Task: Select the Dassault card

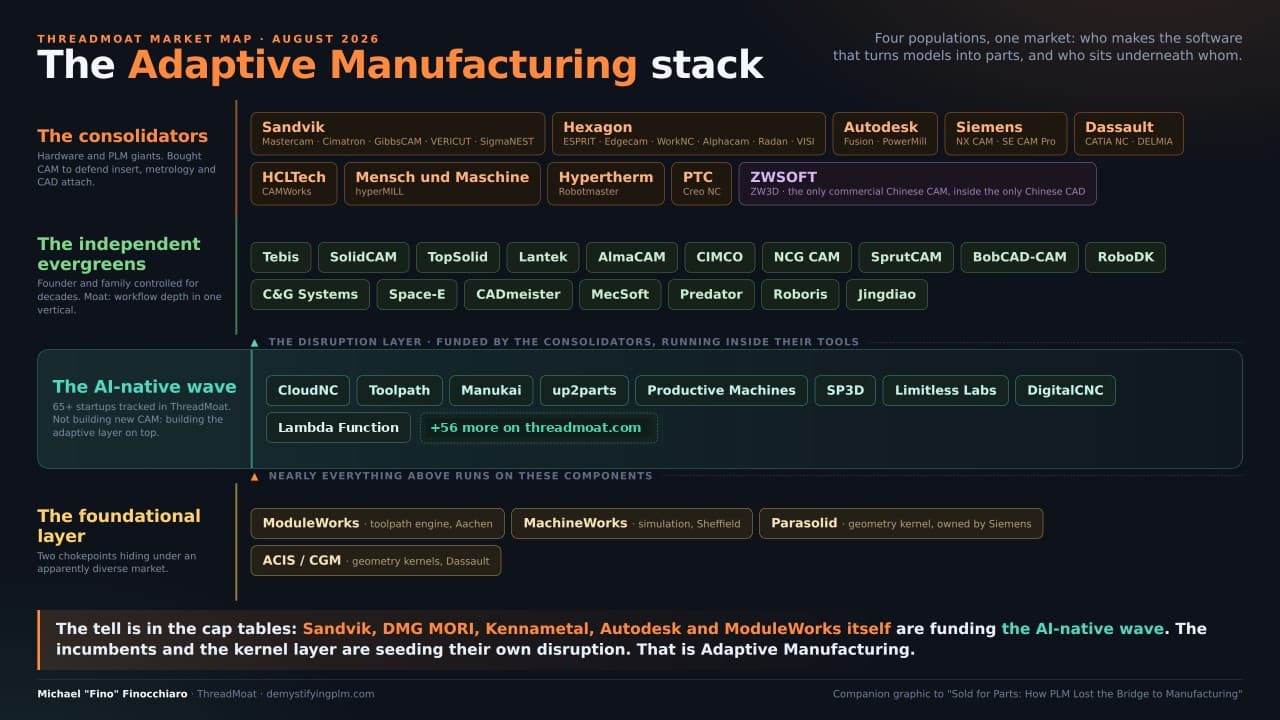Action: 1129,134
